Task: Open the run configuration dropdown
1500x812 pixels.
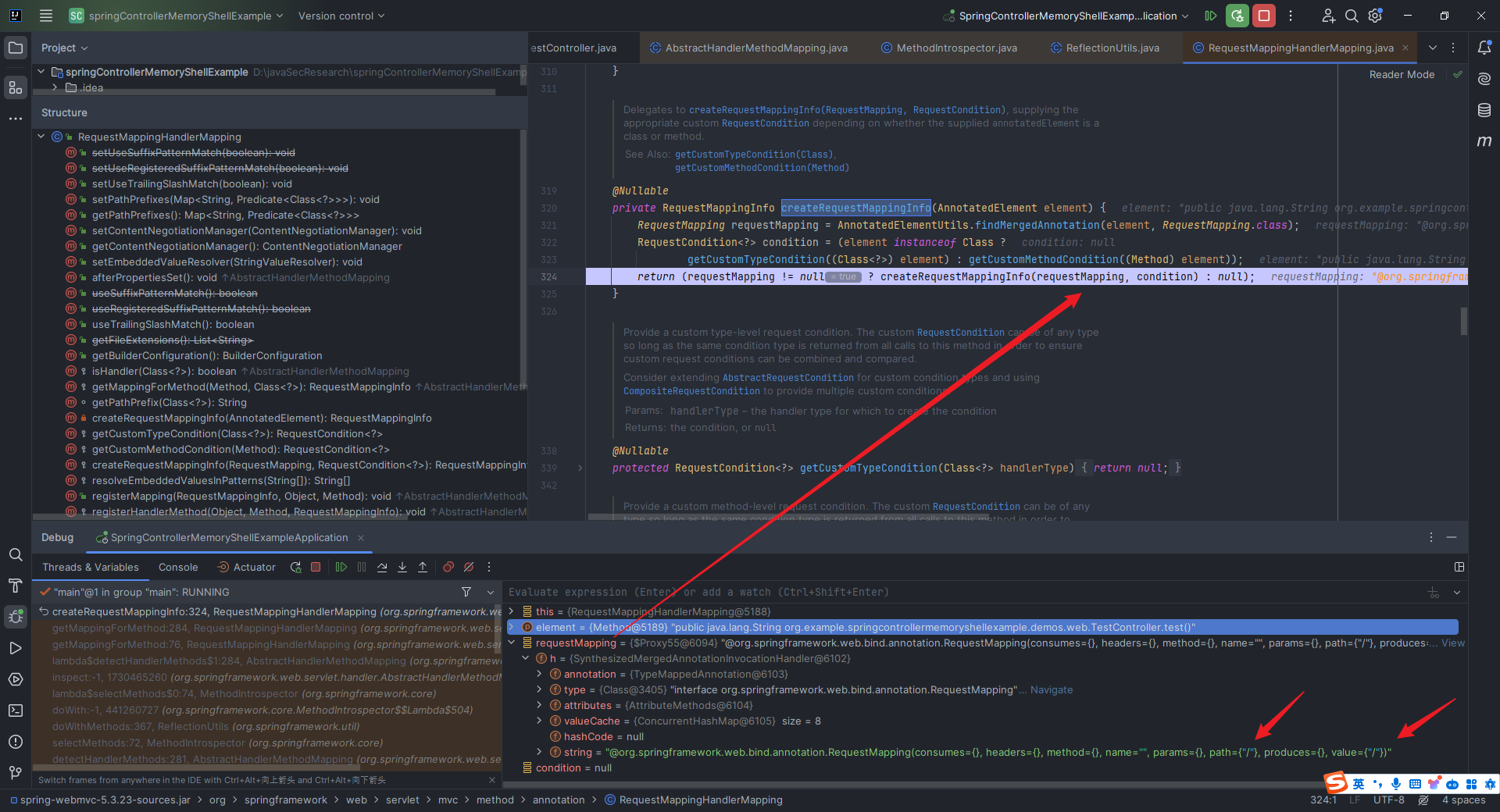Action: tap(1066, 16)
